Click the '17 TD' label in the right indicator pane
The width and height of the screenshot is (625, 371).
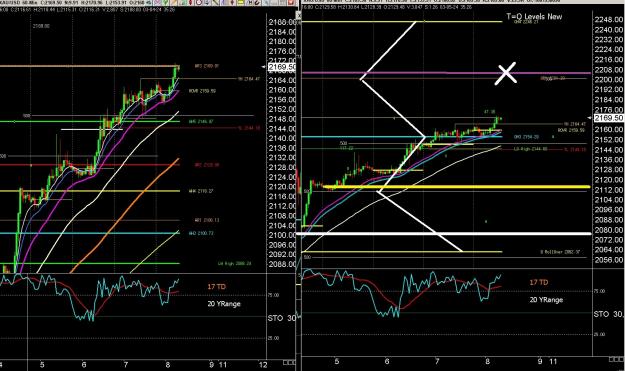click(539, 282)
